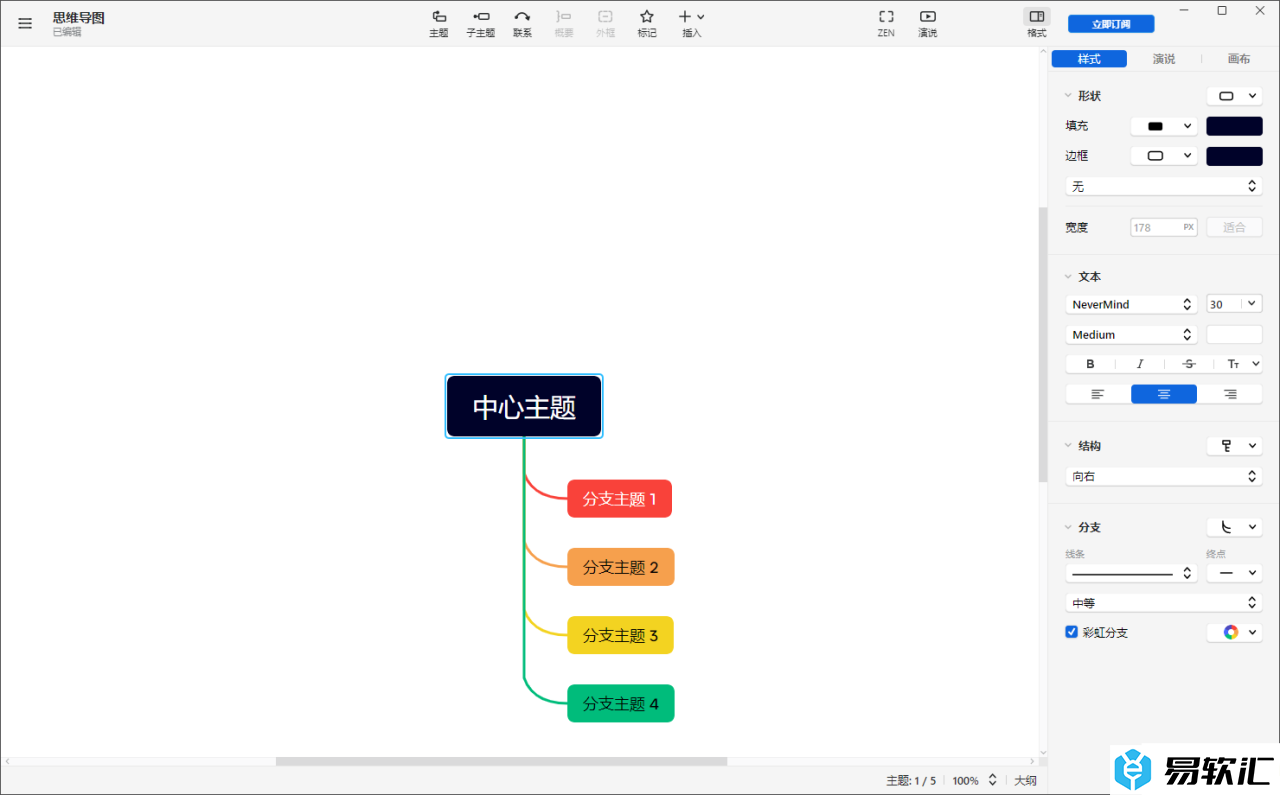Image resolution: width=1280 pixels, height=795 pixels.
Task: Align text to the left
Action: pyautogui.click(x=1098, y=394)
